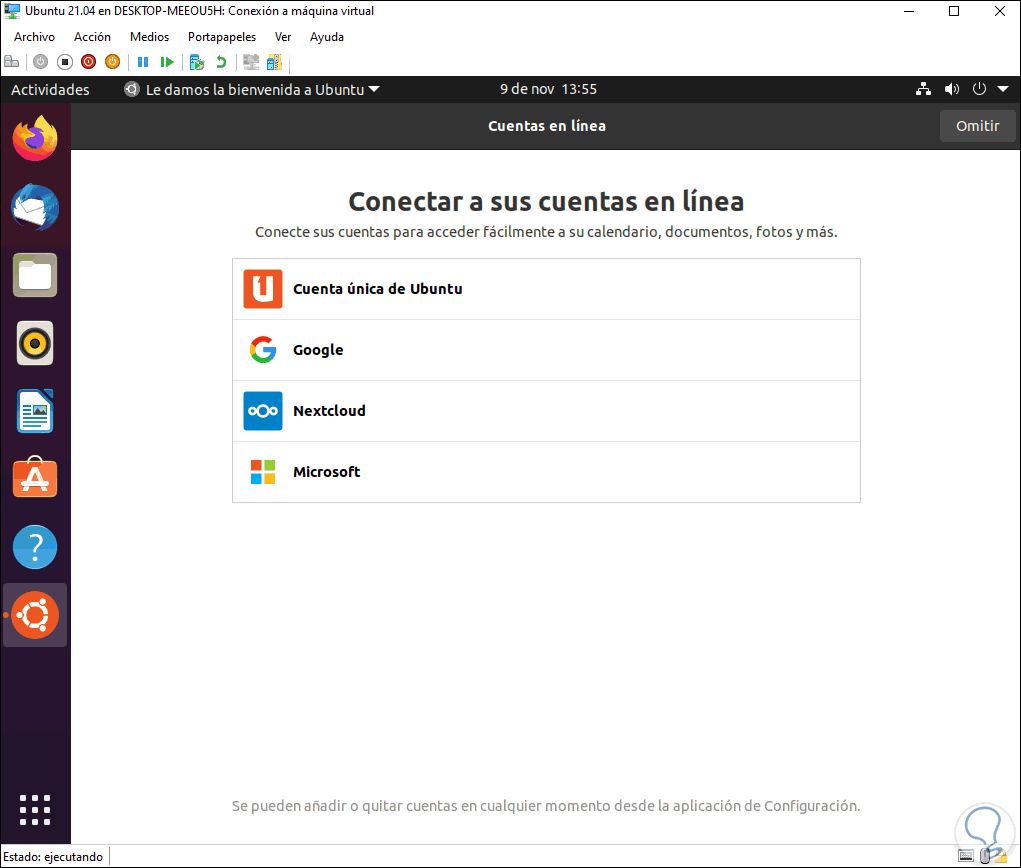Open Thunderbird mail from the dock
Viewport: 1021px width, 868px height.
(x=35, y=207)
